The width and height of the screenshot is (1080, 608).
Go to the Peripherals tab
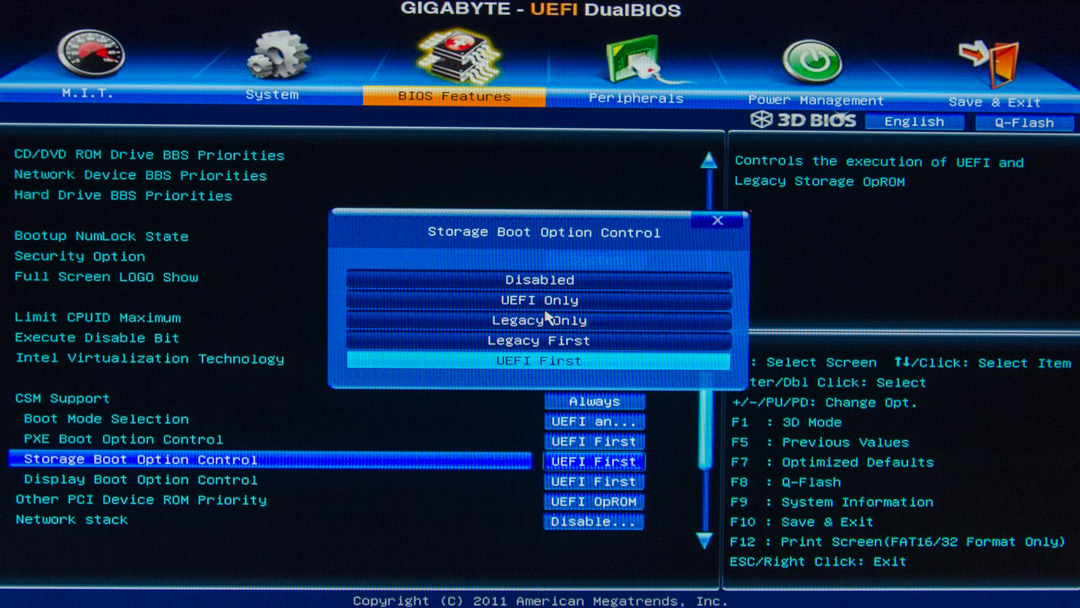click(x=636, y=98)
